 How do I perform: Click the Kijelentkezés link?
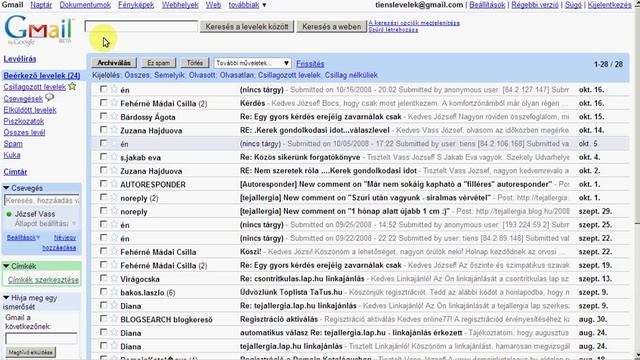[609, 5]
